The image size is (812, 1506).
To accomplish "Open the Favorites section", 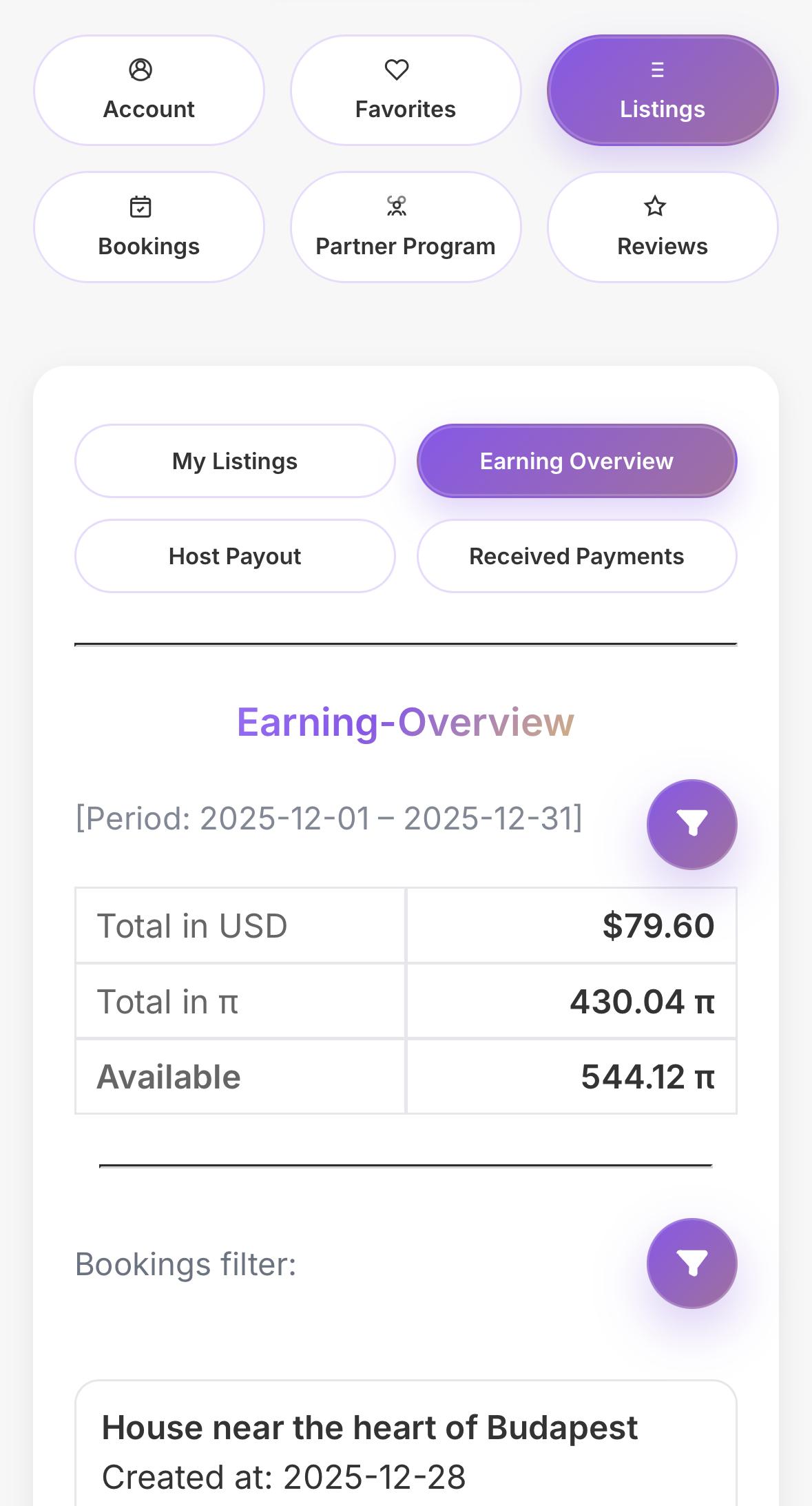I will (x=406, y=90).
